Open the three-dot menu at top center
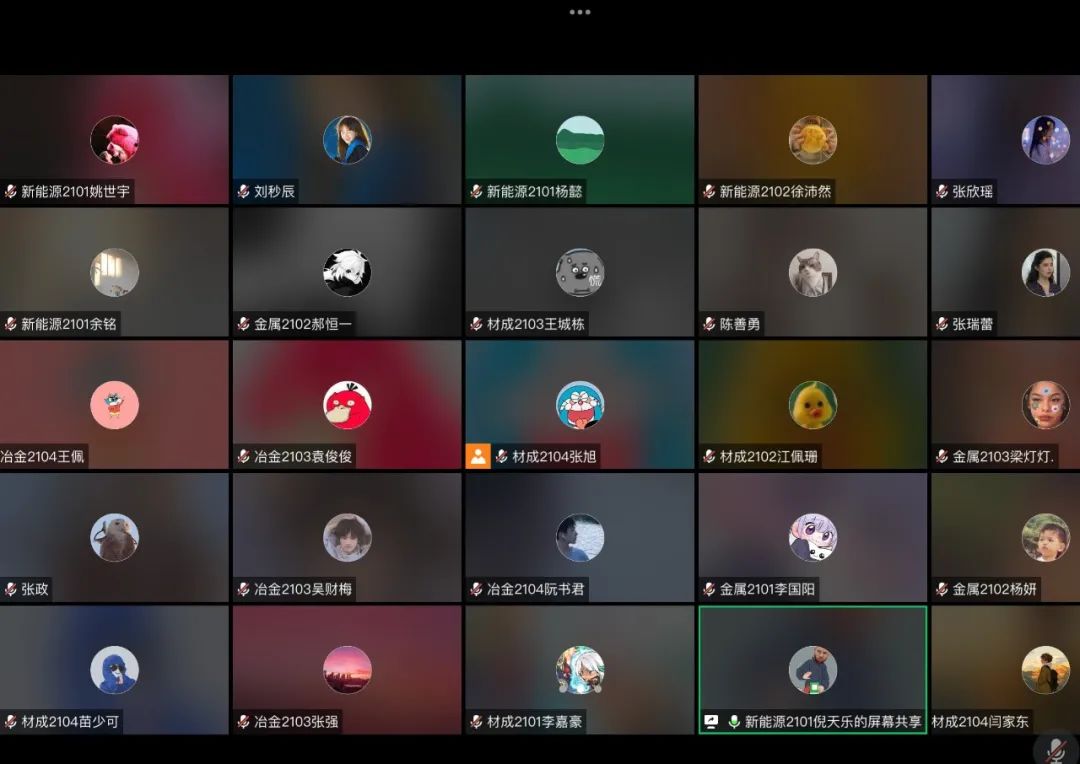Viewport: 1080px width, 764px height. coord(580,12)
